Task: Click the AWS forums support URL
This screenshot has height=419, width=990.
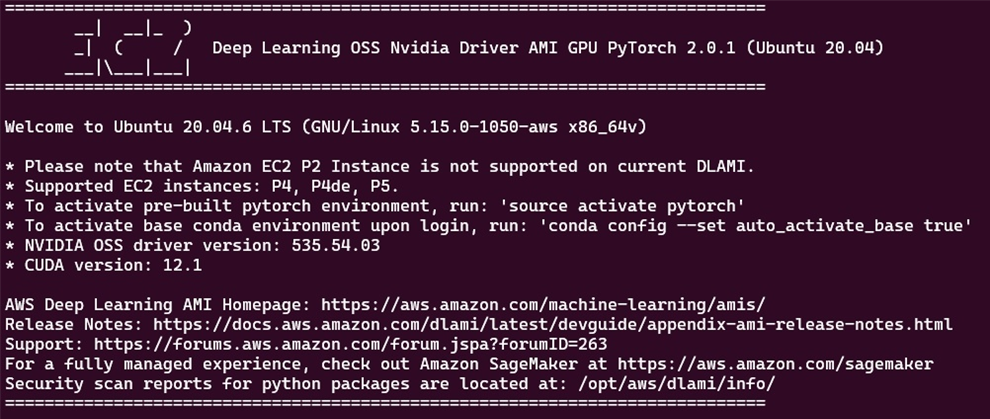Action: (x=350, y=345)
